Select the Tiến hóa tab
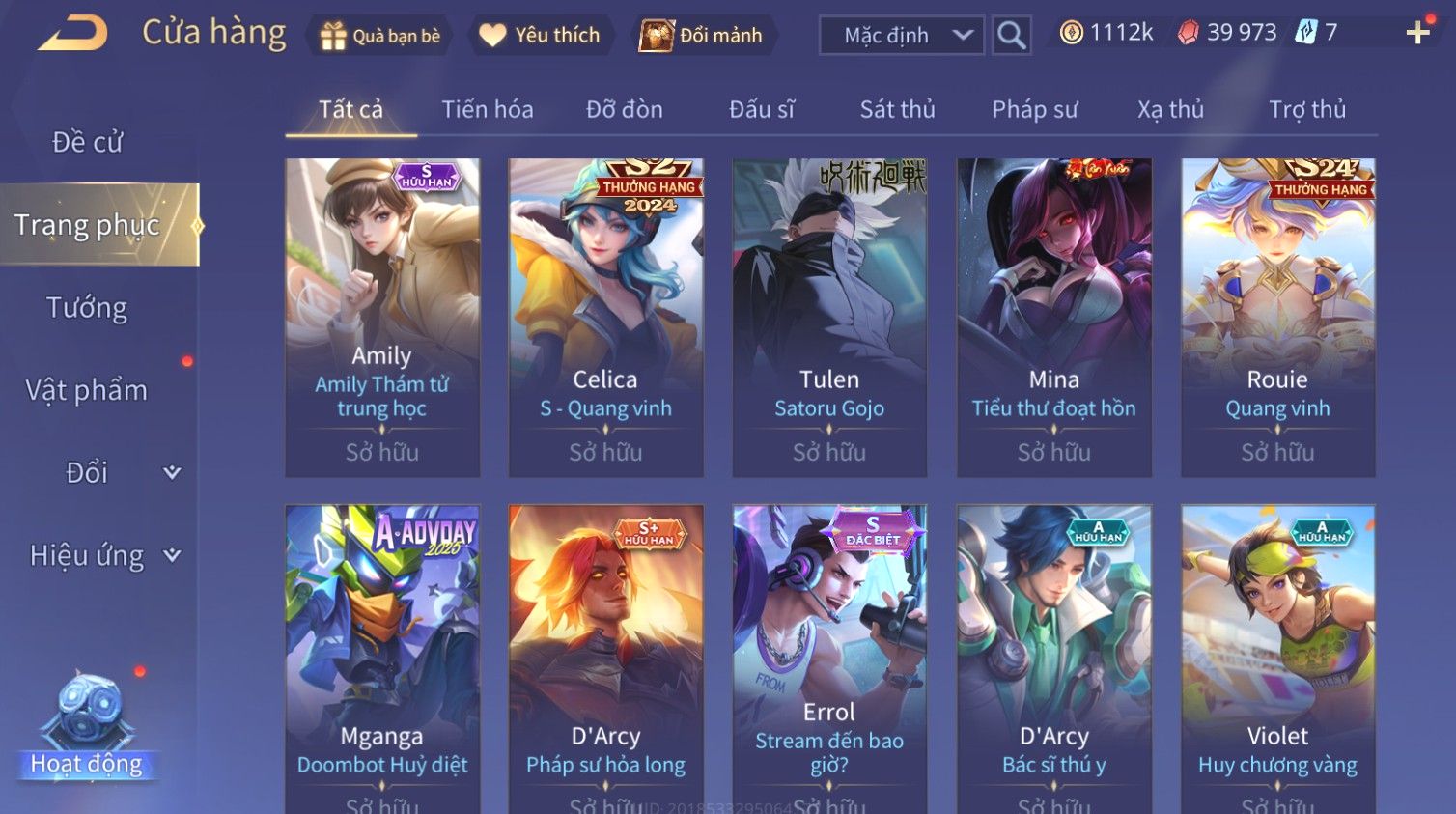This screenshot has width=1456, height=814. point(487,109)
